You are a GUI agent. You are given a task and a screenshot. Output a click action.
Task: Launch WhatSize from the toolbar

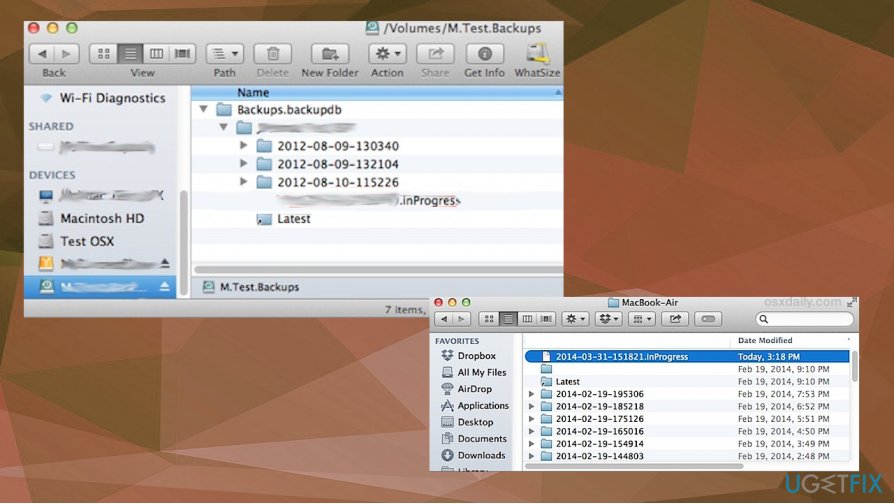point(537,54)
